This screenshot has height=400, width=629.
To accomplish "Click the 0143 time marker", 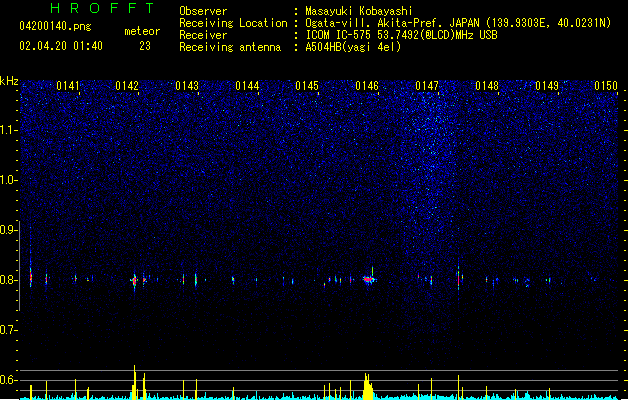I will click(x=187, y=86).
